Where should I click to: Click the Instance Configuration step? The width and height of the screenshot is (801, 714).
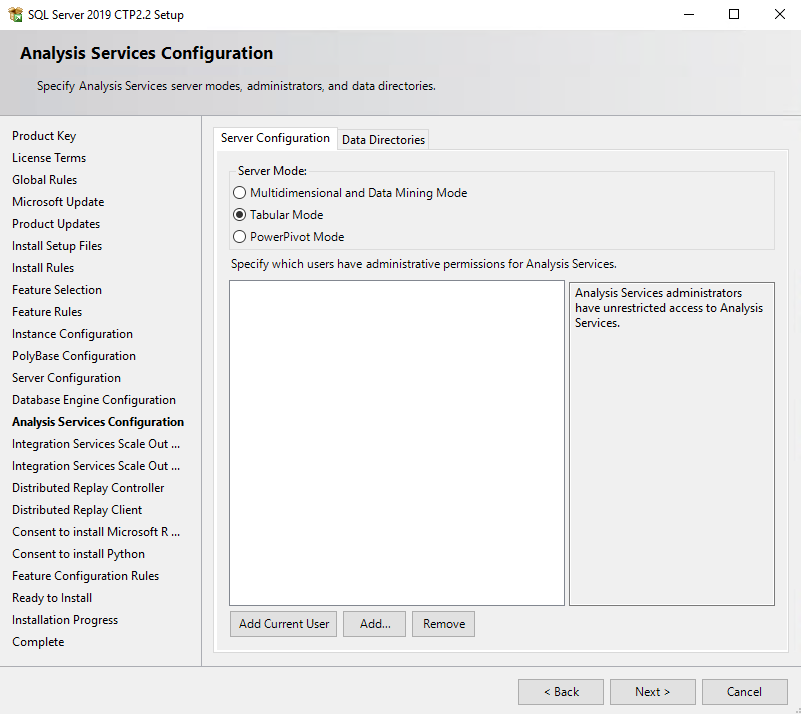click(73, 334)
